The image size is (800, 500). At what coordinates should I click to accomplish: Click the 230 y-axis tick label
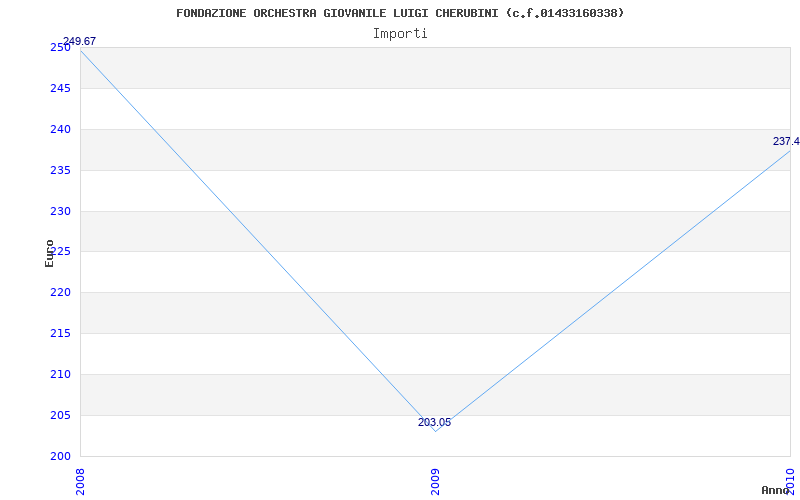coord(60,211)
